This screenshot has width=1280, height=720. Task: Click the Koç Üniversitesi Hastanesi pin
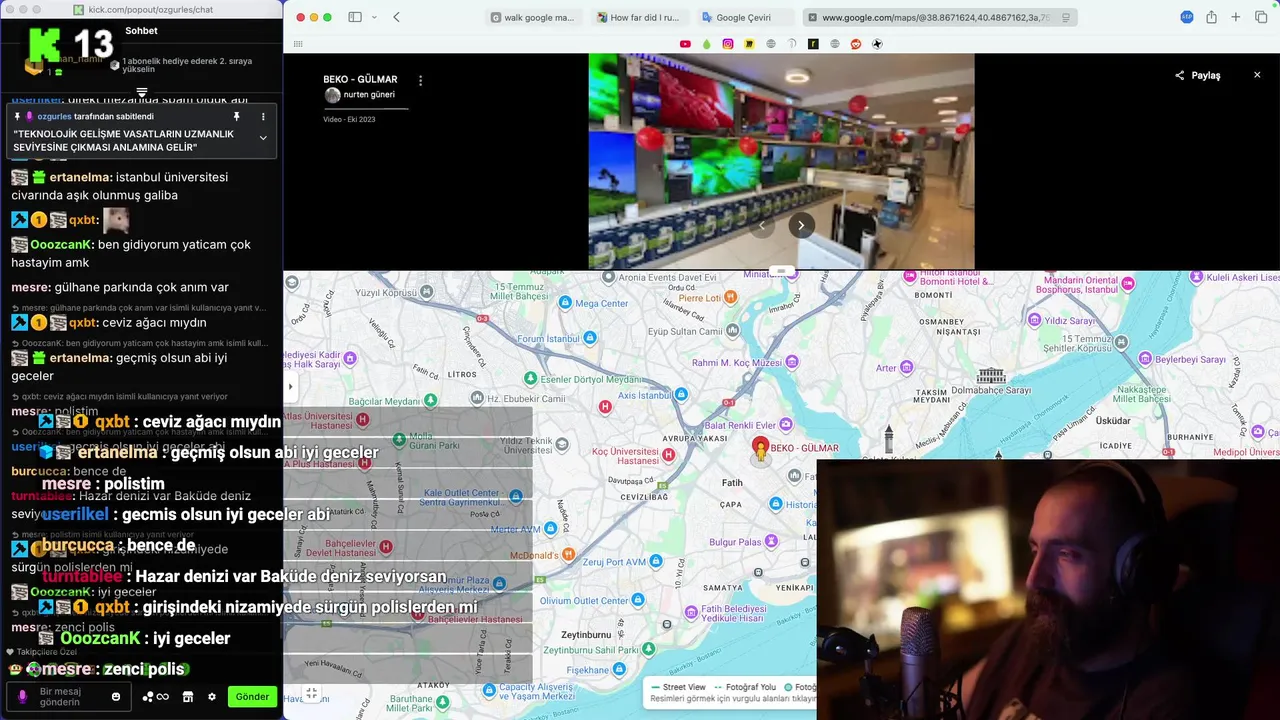pyautogui.click(x=669, y=455)
